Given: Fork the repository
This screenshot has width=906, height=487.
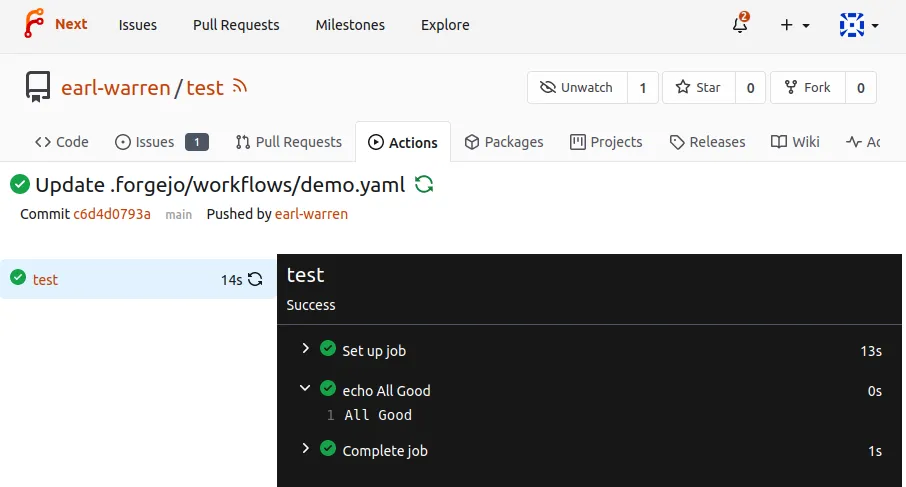Looking at the screenshot, I should (x=808, y=88).
